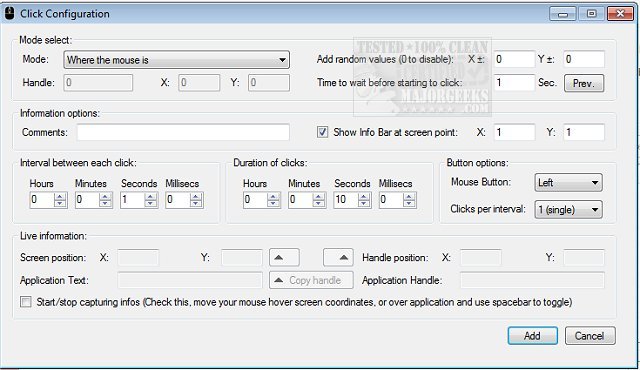
Task: Click the up-arrow button next to Screen position Y
Action: click(x=284, y=257)
